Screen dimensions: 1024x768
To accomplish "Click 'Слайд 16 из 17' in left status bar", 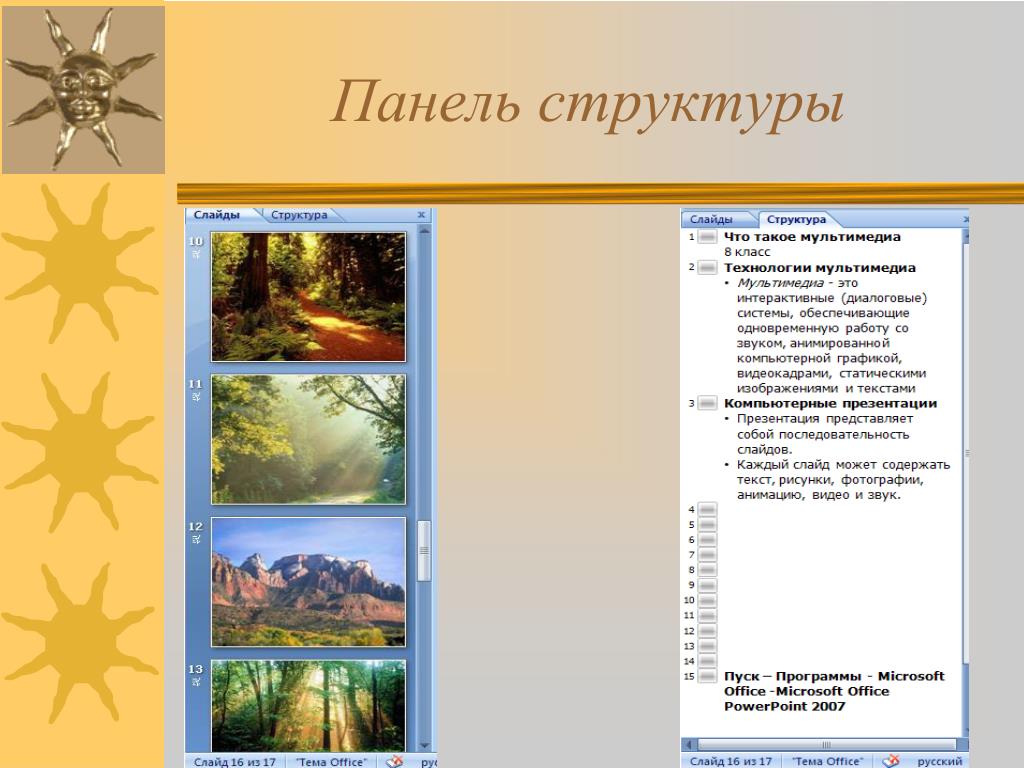I will (x=234, y=761).
